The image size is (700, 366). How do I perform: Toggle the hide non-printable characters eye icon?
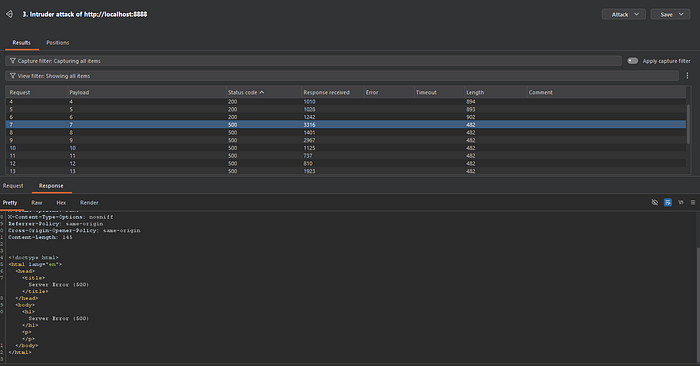pyautogui.click(x=654, y=203)
